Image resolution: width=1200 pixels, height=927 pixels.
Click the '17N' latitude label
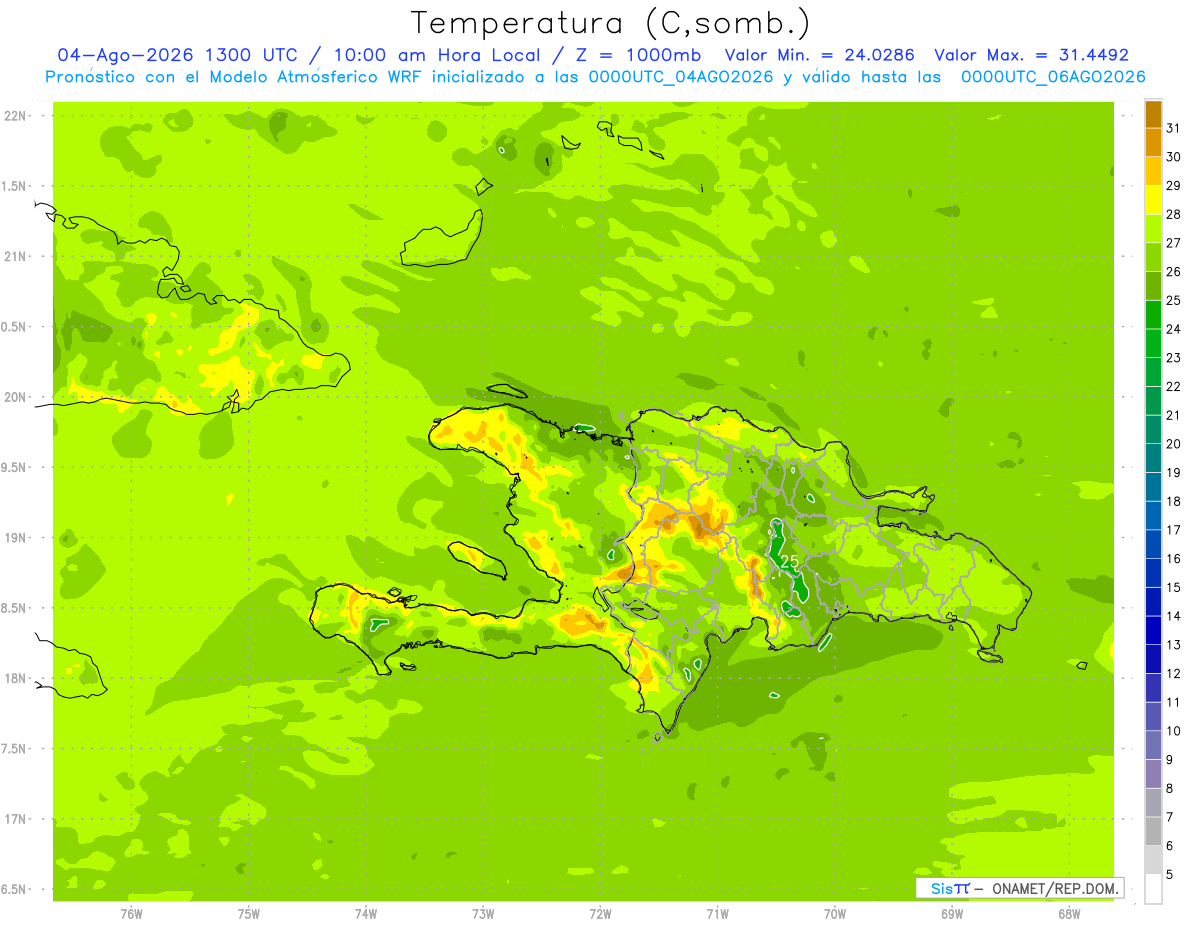pos(17,819)
